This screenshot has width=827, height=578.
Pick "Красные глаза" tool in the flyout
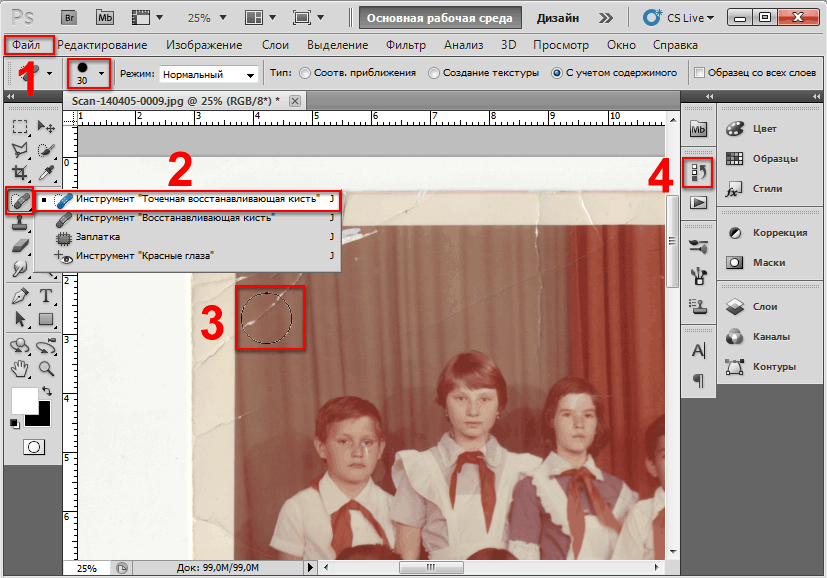(187, 256)
